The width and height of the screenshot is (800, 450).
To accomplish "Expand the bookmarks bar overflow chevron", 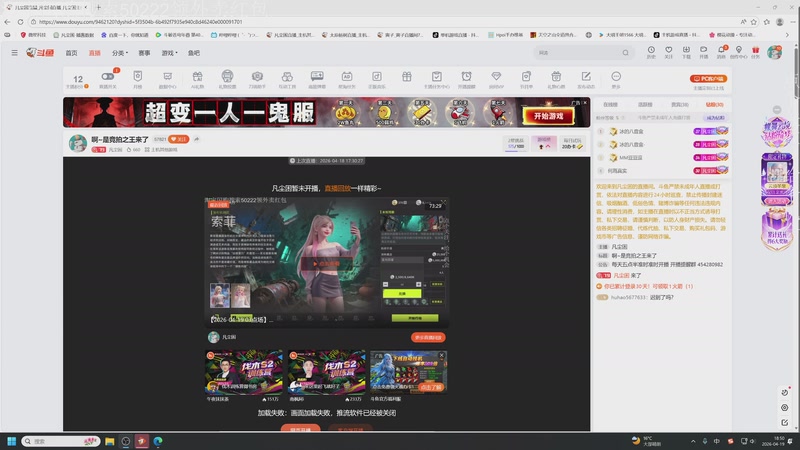I will (x=786, y=35).
